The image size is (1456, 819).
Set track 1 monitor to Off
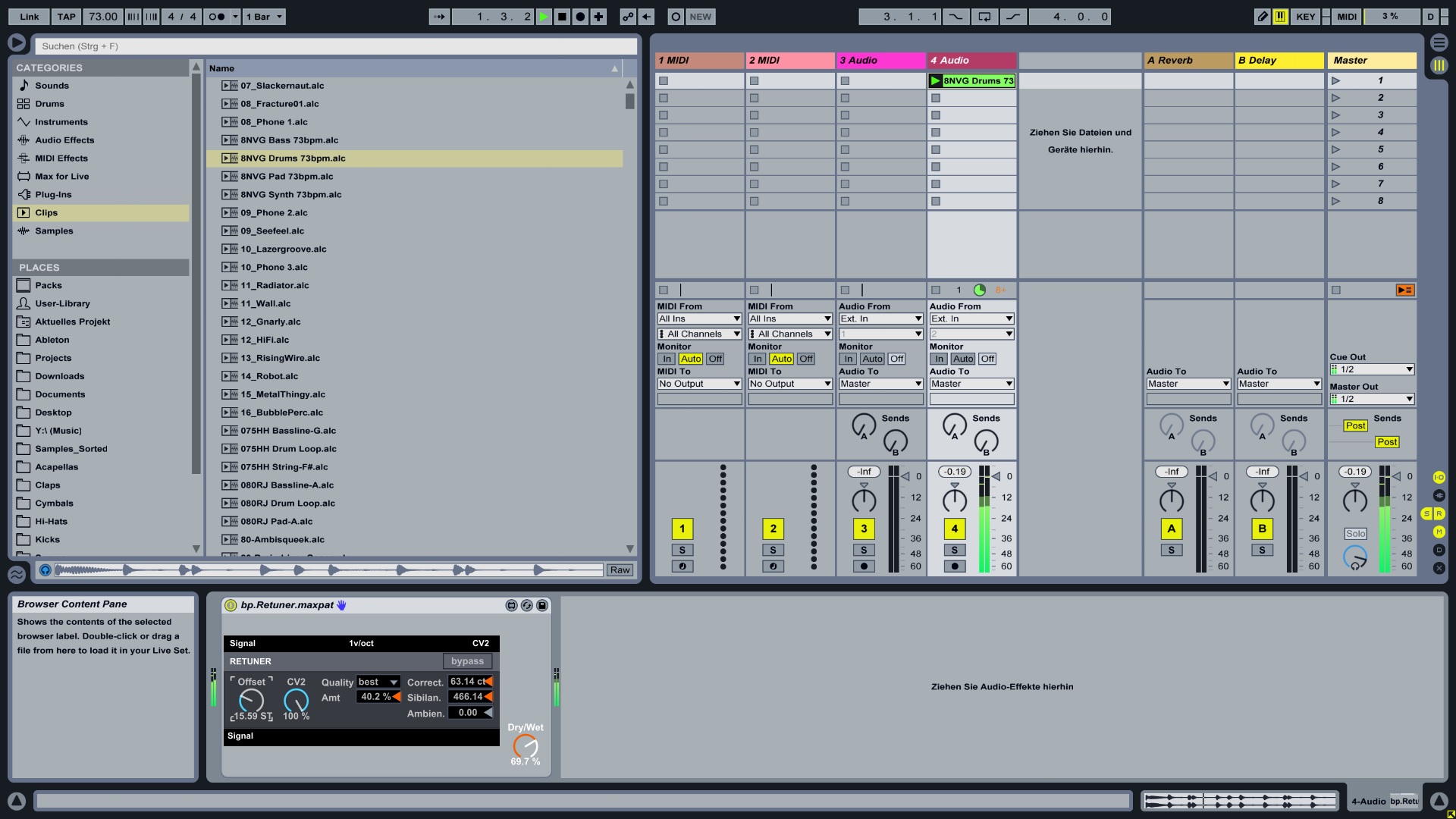(715, 359)
